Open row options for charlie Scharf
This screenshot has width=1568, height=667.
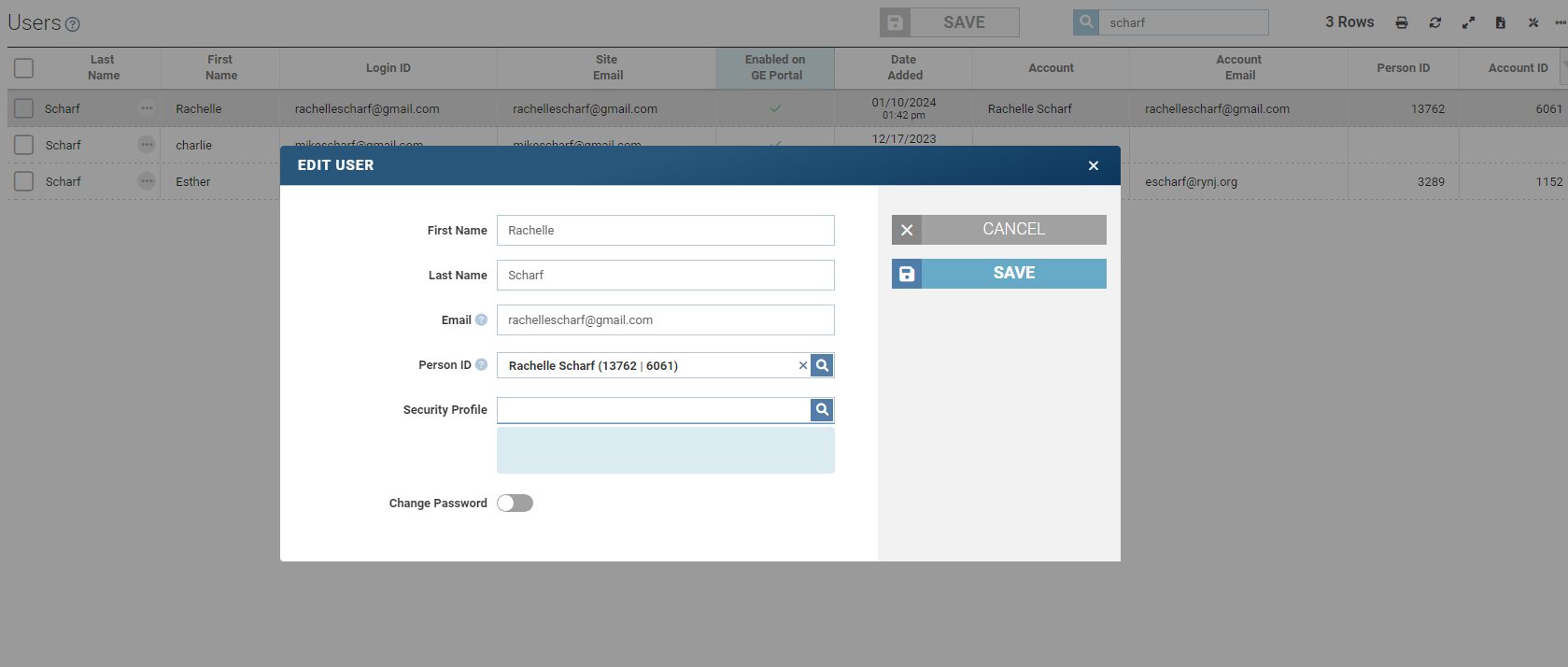coord(147,145)
